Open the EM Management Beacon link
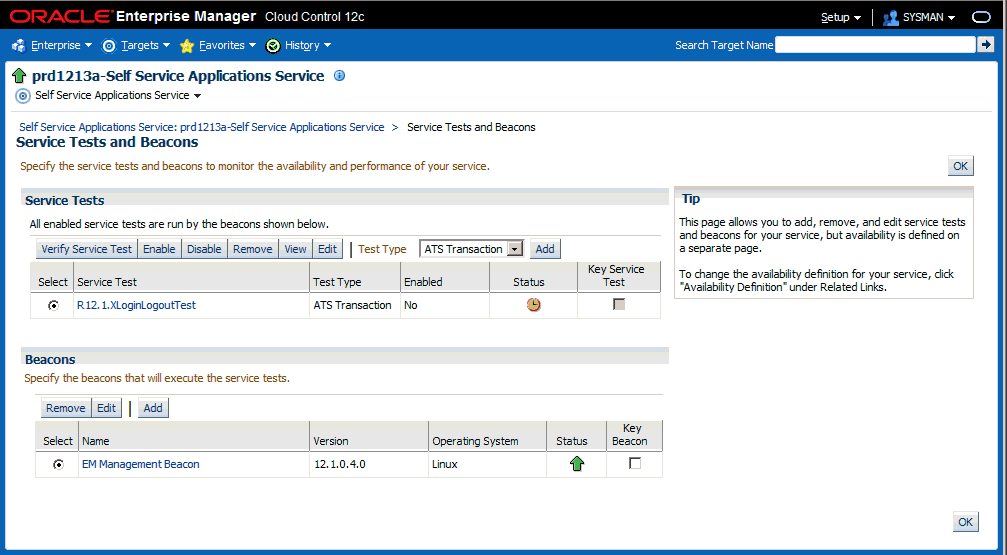This screenshot has width=1007, height=555. [x=141, y=464]
